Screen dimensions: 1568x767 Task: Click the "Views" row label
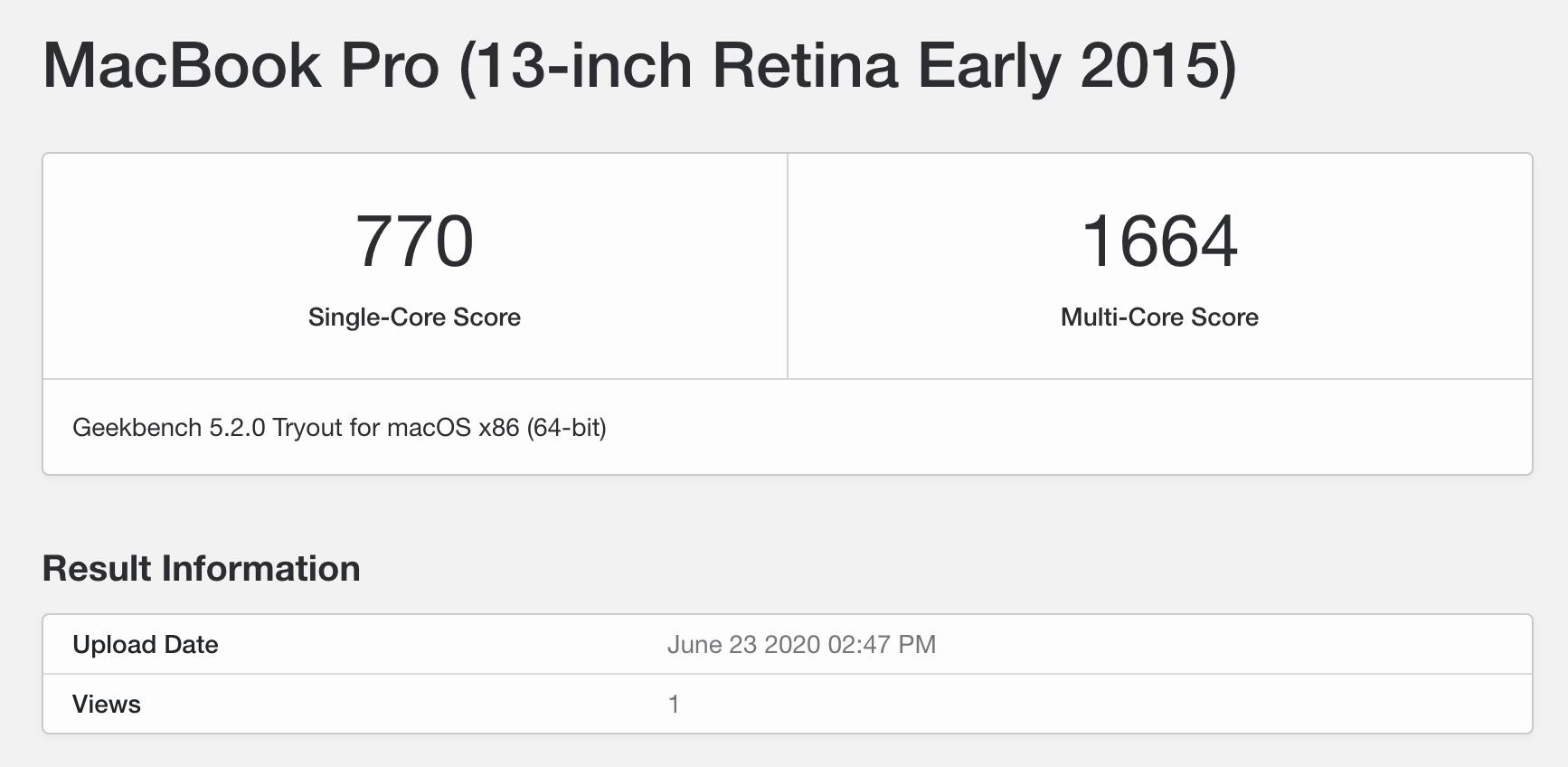(x=106, y=705)
